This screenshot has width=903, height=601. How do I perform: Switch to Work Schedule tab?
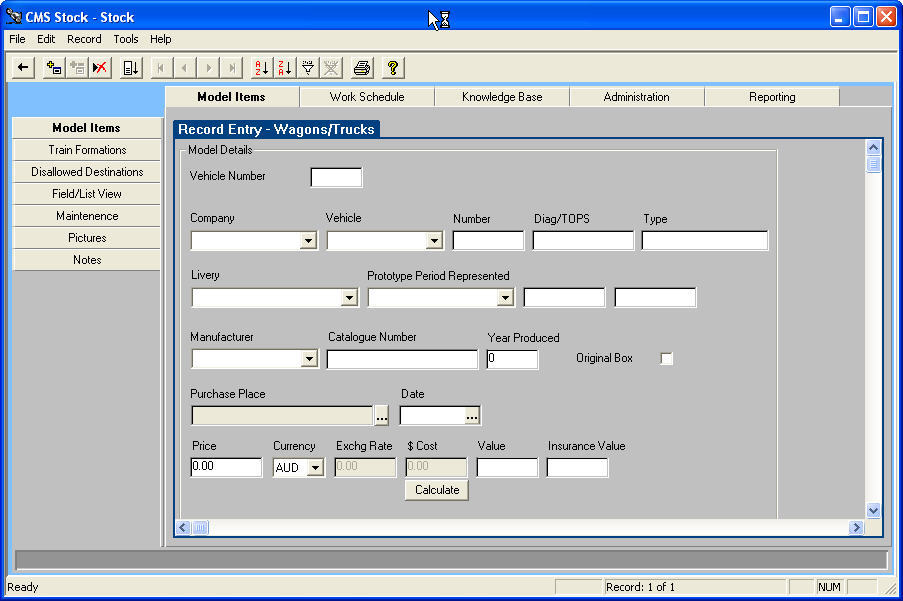[x=367, y=97]
